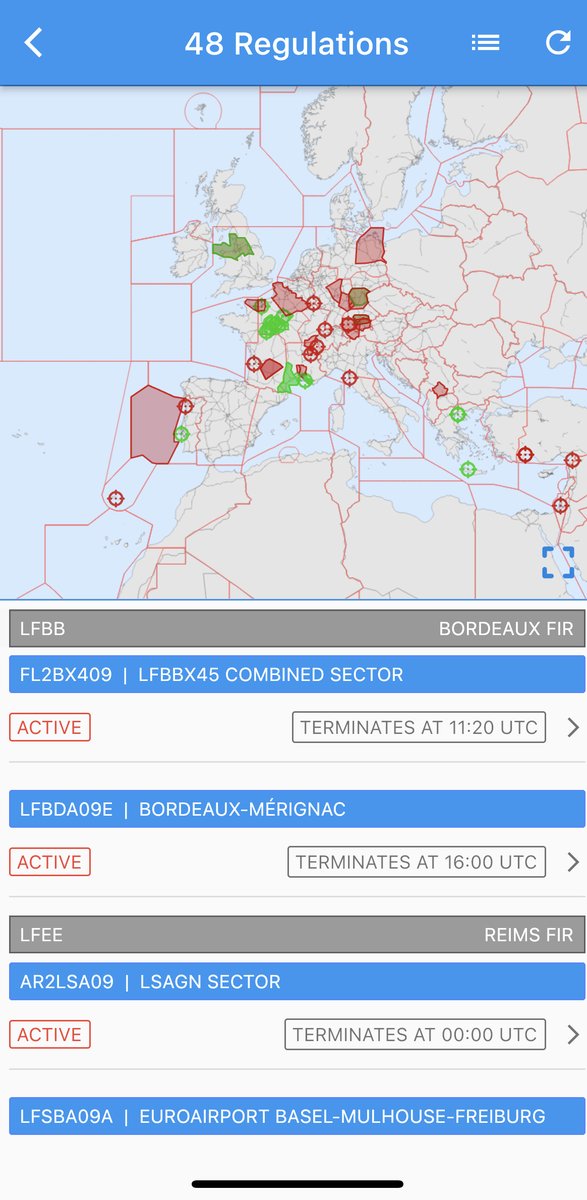Select the LFBB Bordeaux FIR header

tap(297, 629)
